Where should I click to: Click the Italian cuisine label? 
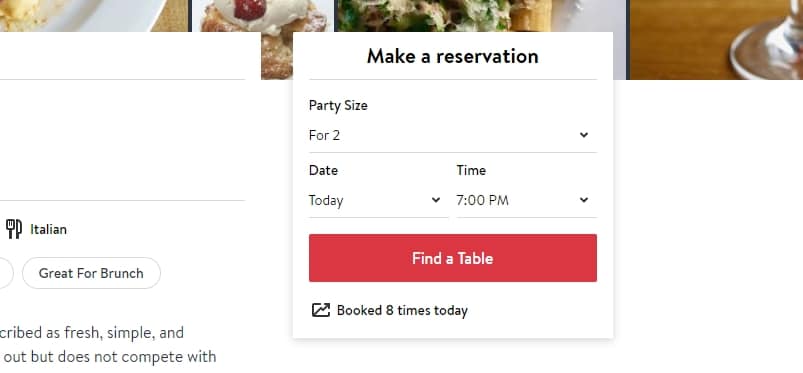pyautogui.click(x=48, y=229)
